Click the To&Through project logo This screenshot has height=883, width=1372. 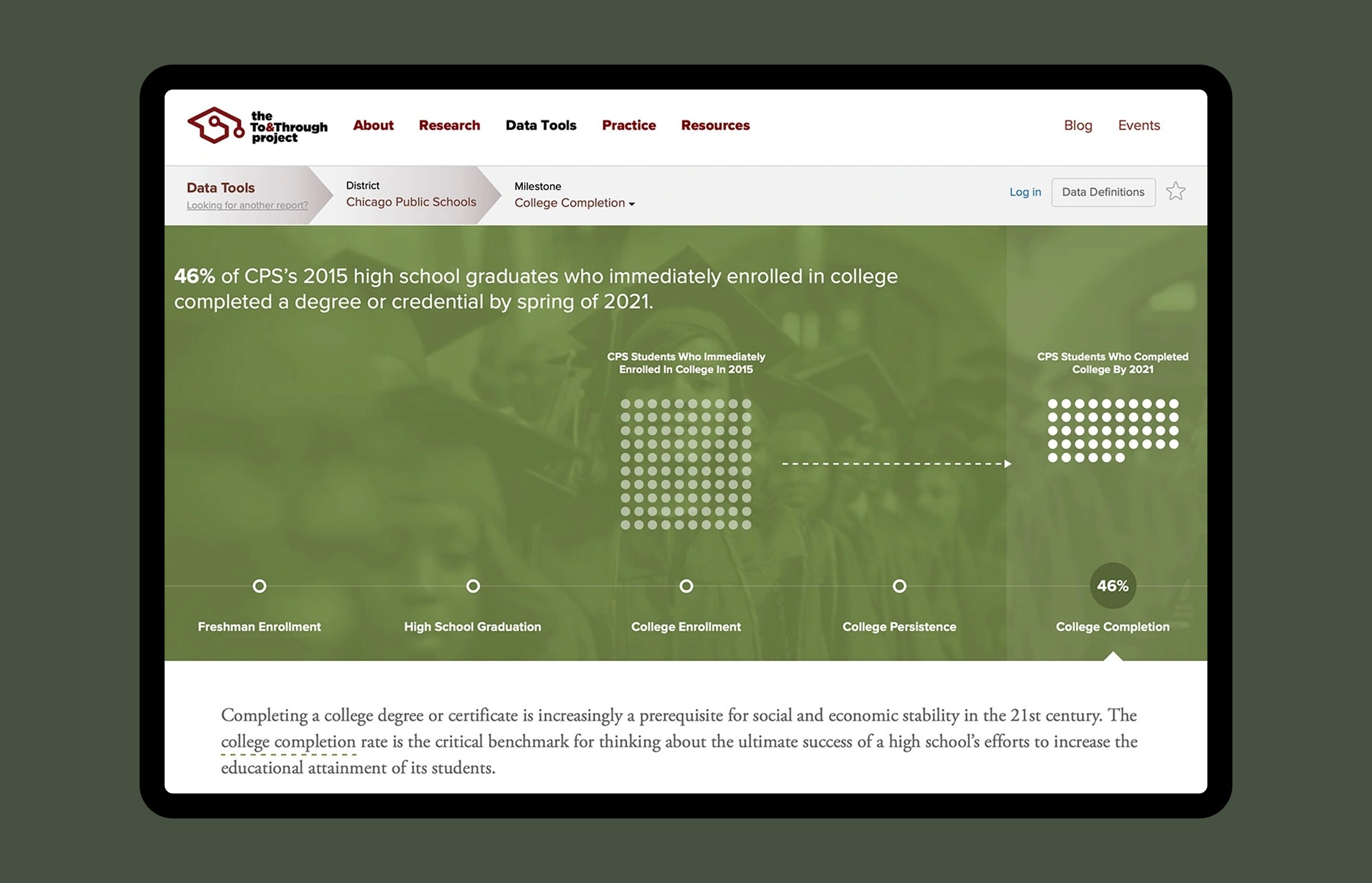click(257, 125)
